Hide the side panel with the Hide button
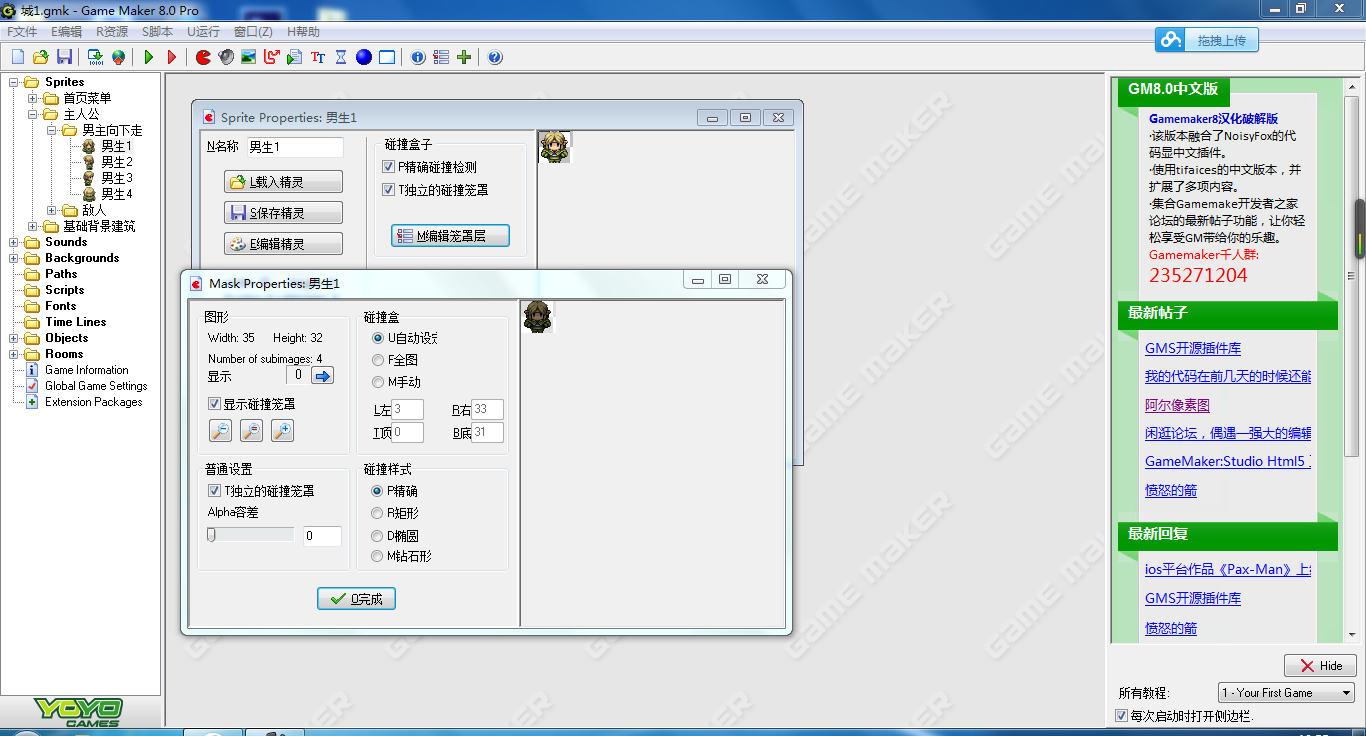Viewport: 1366px width, 736px height. click(x=1320, y=665)
